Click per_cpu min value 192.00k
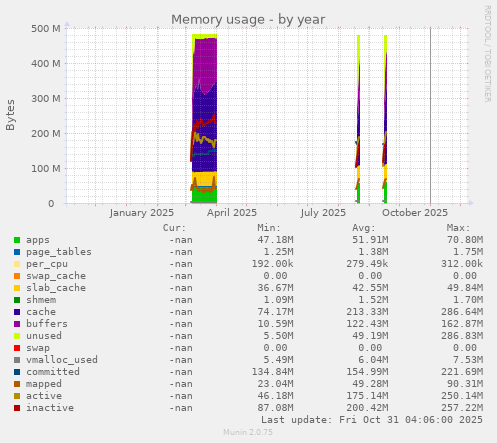Viewport: 497px width, 443px height. (273, 264)
